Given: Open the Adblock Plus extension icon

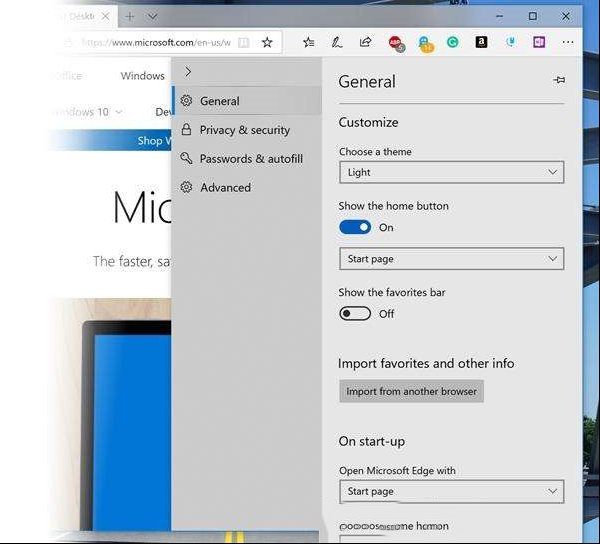Looking at the screenshot, I should click(396, 43).
